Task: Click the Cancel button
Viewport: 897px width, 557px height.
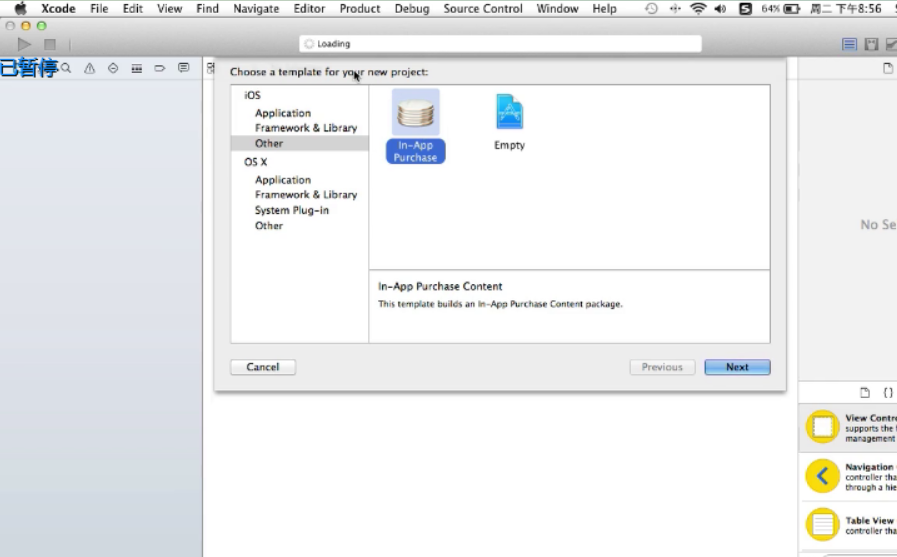Action: [x=263, y=367]
